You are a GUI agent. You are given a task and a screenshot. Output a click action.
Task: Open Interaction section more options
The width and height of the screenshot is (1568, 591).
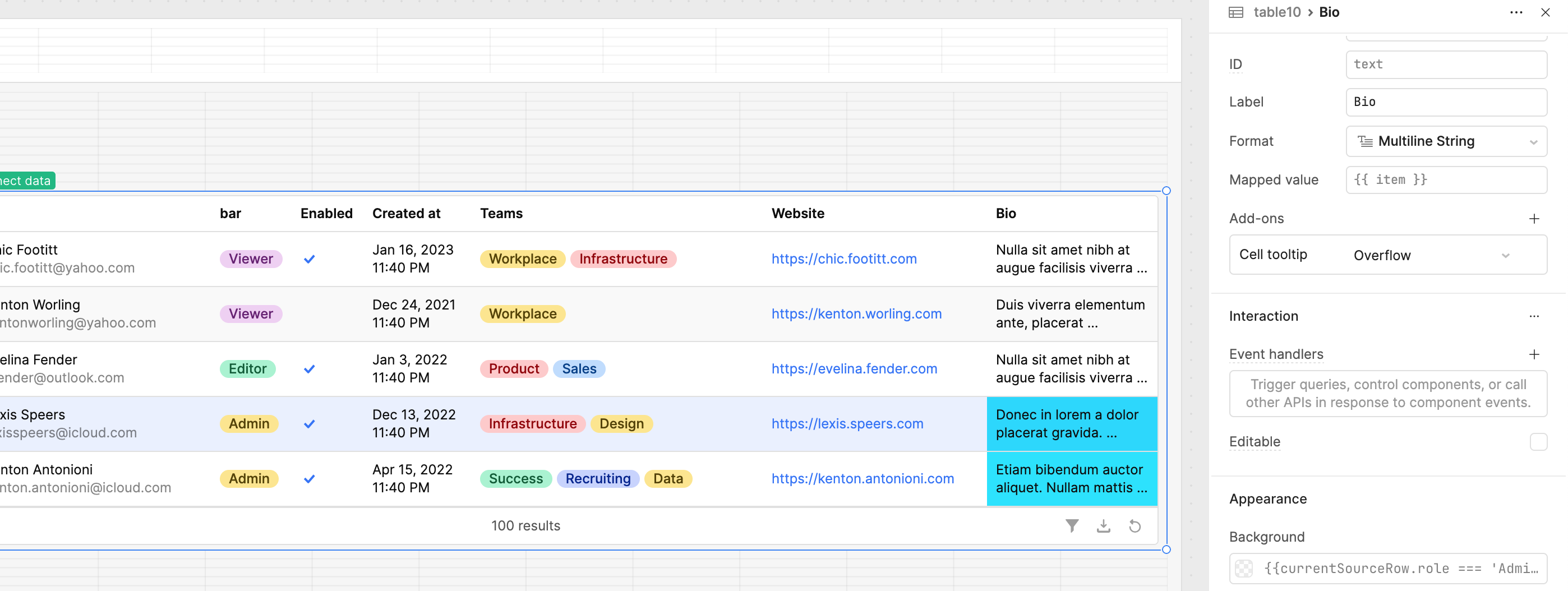click(1534, 316)
